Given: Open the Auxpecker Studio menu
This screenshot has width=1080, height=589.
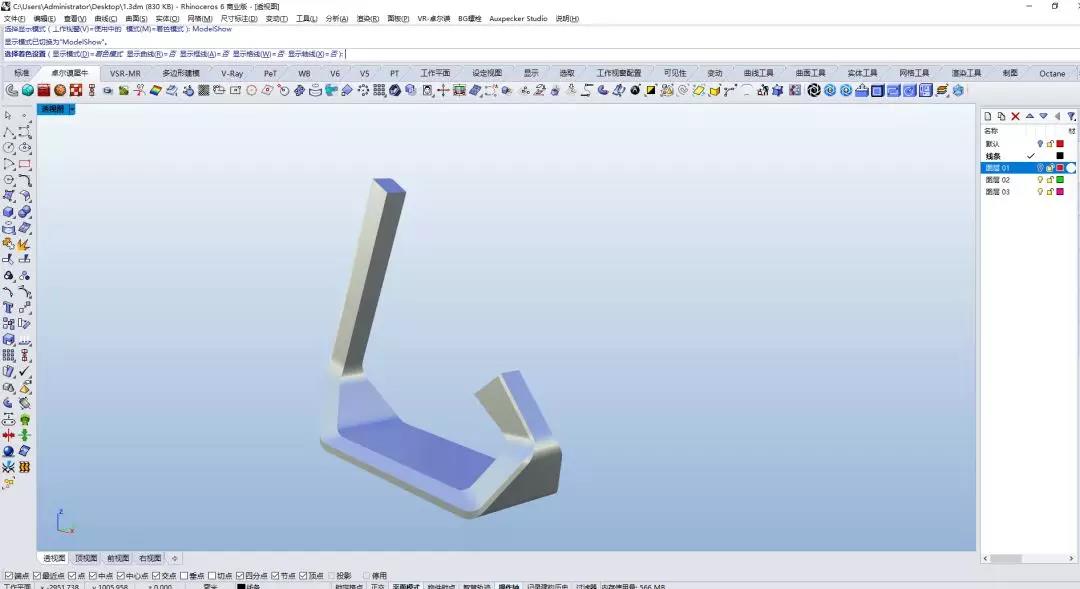Looking at the screenshot, I should coord(518,19).
